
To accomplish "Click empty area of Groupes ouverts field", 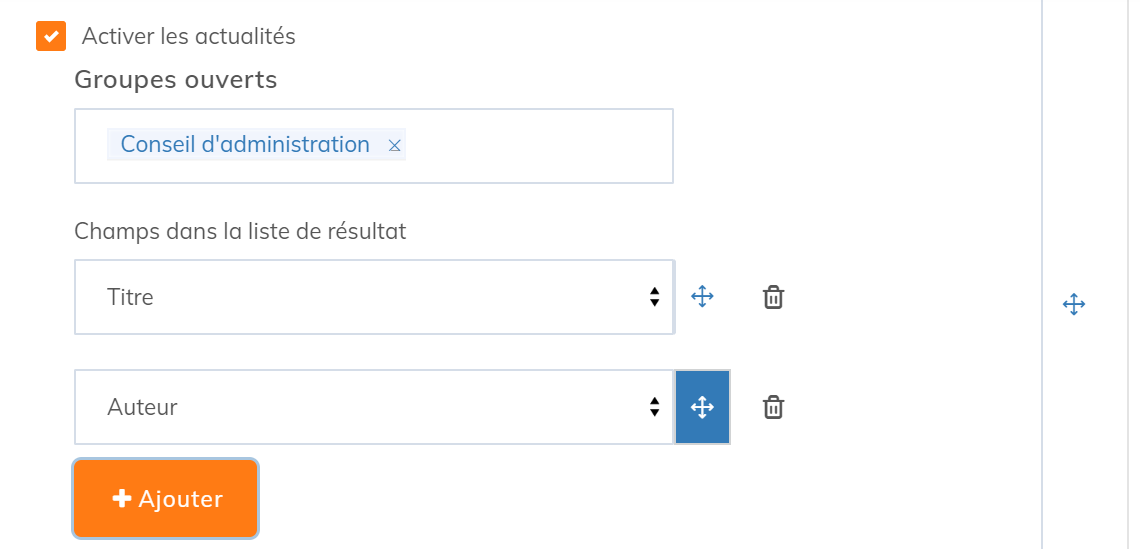I will (x=538, y=146).
